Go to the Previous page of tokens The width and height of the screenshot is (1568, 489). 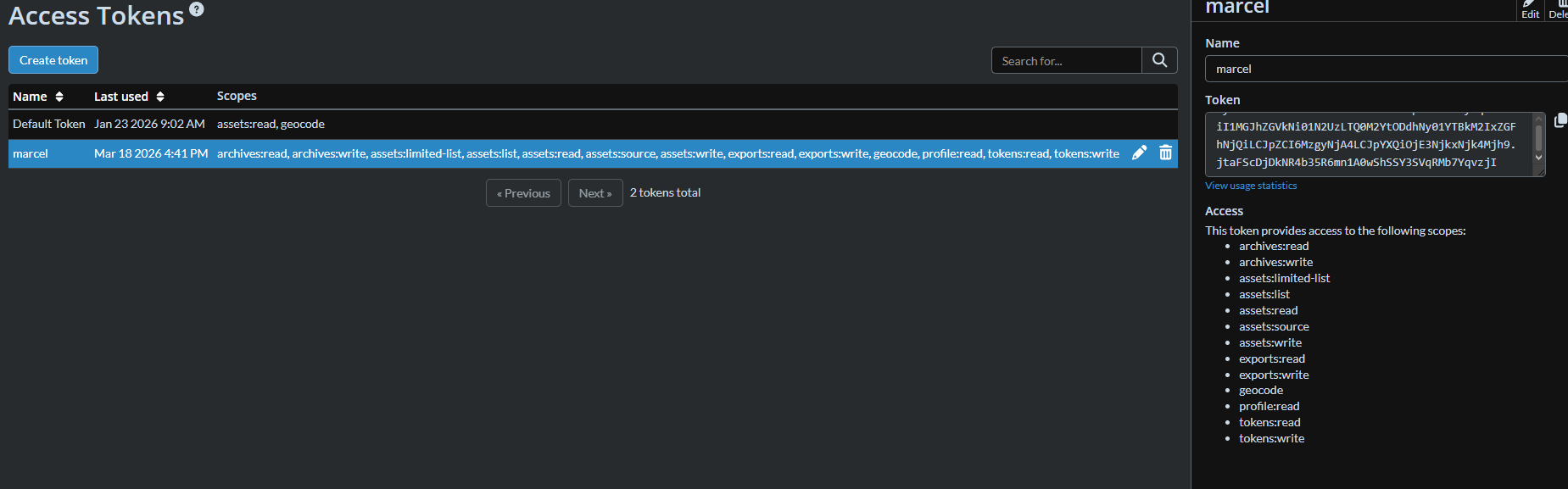tap(523, 193)
